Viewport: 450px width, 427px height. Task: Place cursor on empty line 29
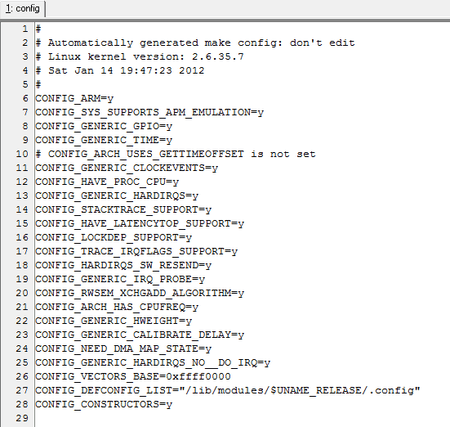[233, 418]
